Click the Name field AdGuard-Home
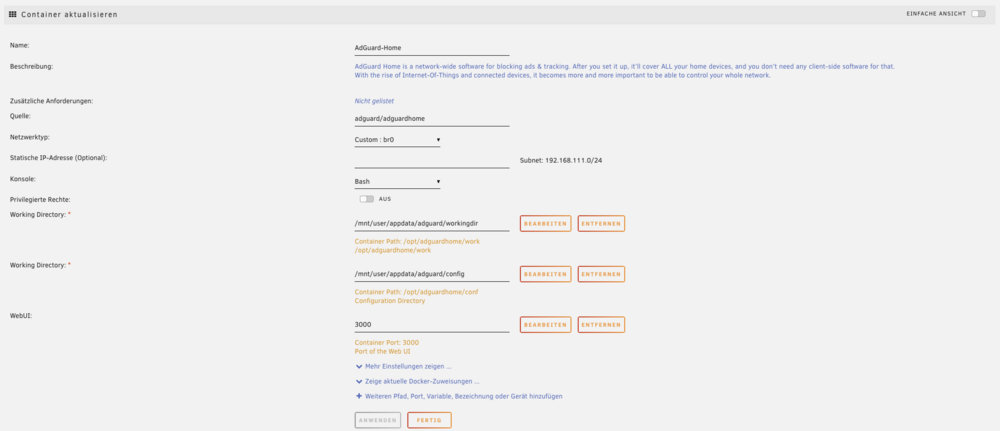The height and width of the screenshot is (431, 1000). tap(432, 48)
